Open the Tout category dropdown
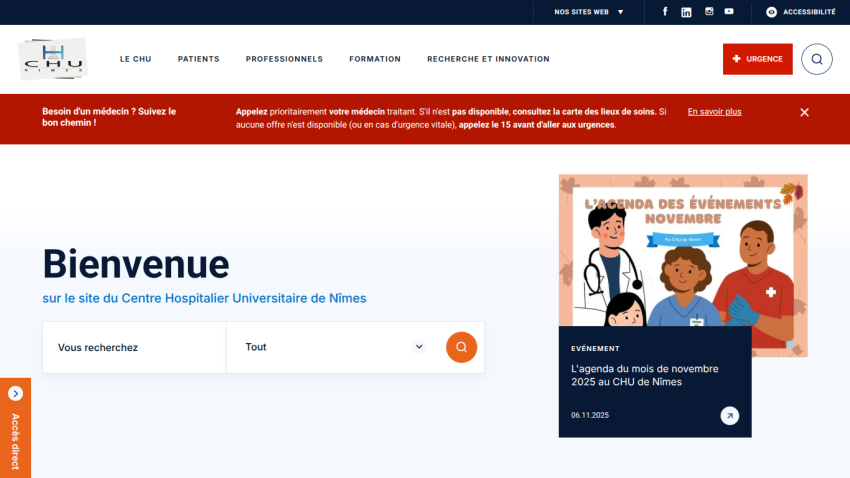850x478 pixels. click(336, 347)
